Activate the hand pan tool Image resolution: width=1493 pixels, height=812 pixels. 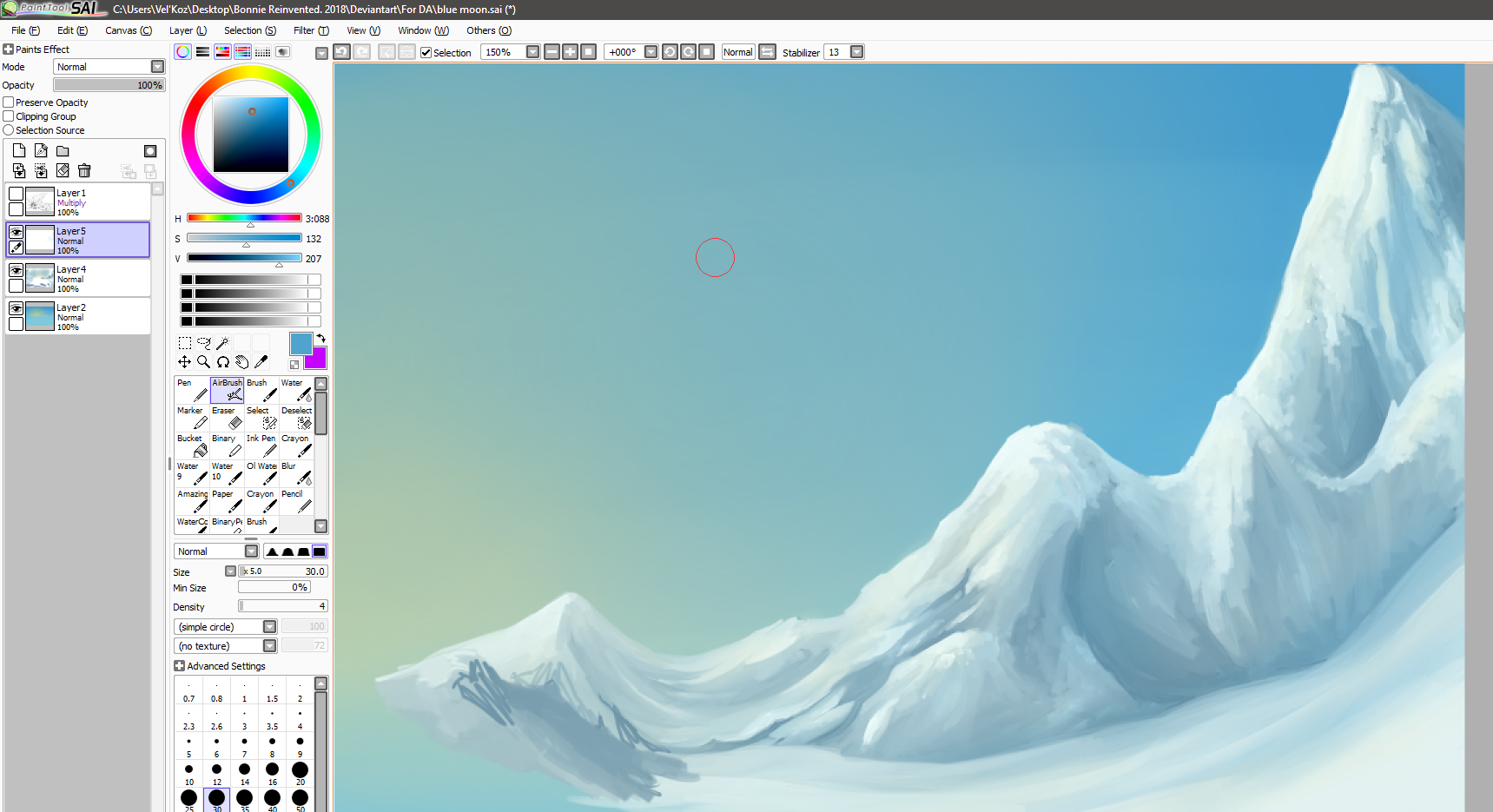(x=242, y=362)
